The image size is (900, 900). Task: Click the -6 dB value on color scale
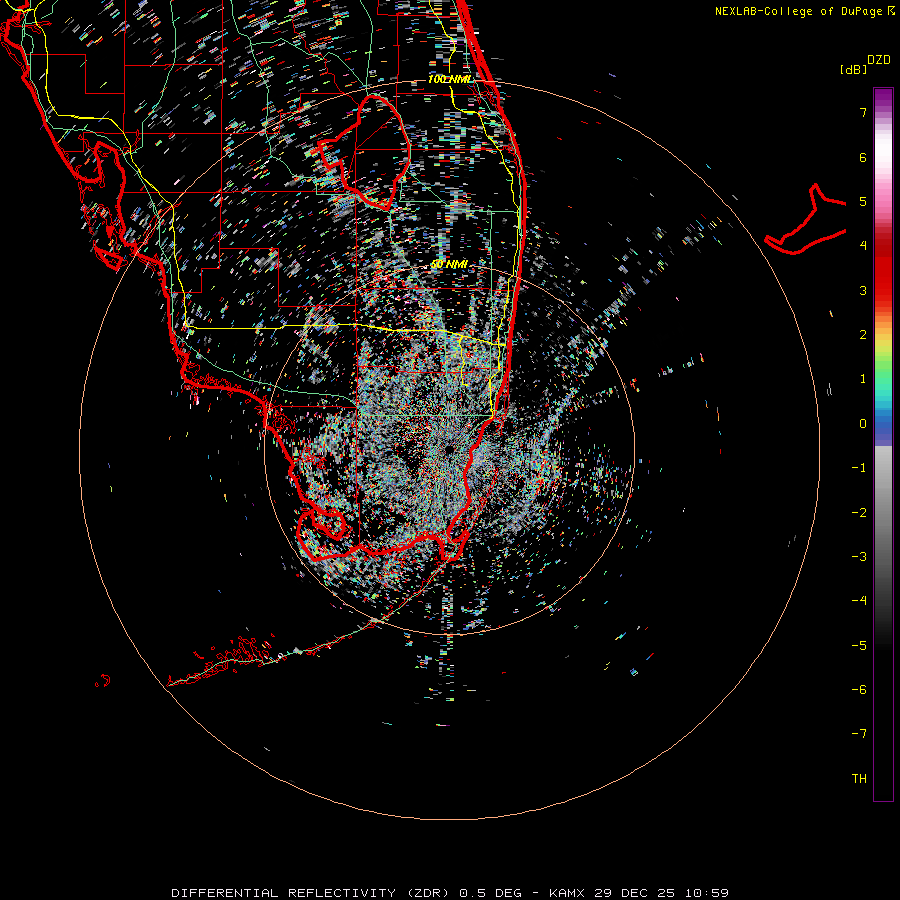859,689
